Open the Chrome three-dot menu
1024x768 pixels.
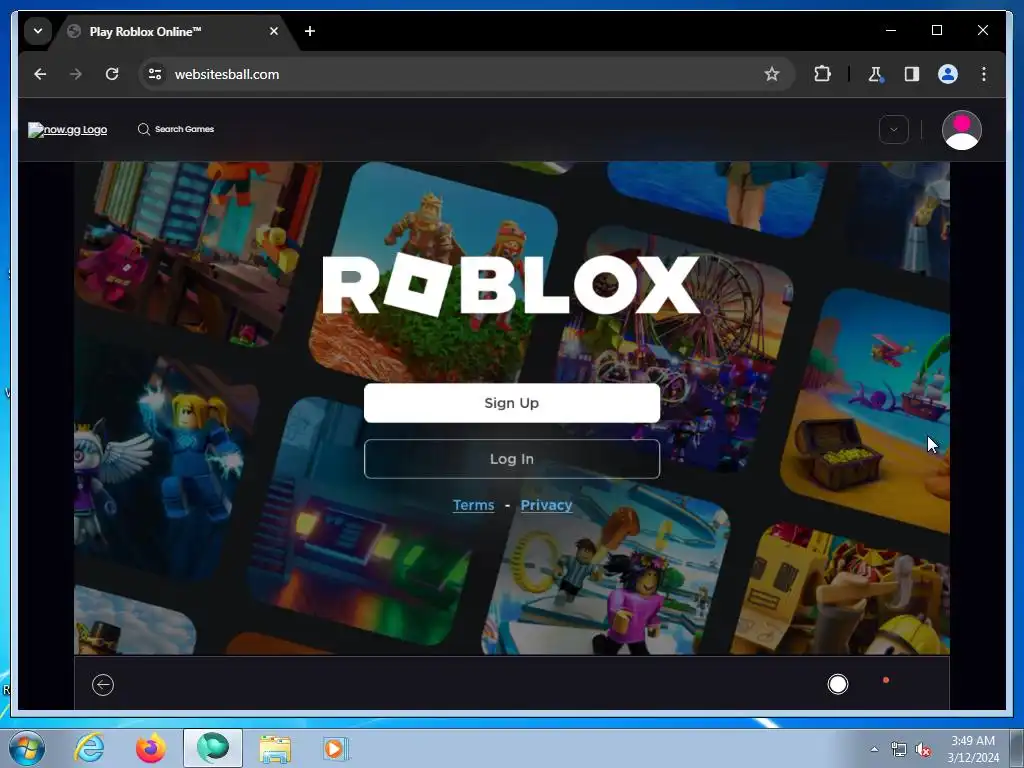984,74
